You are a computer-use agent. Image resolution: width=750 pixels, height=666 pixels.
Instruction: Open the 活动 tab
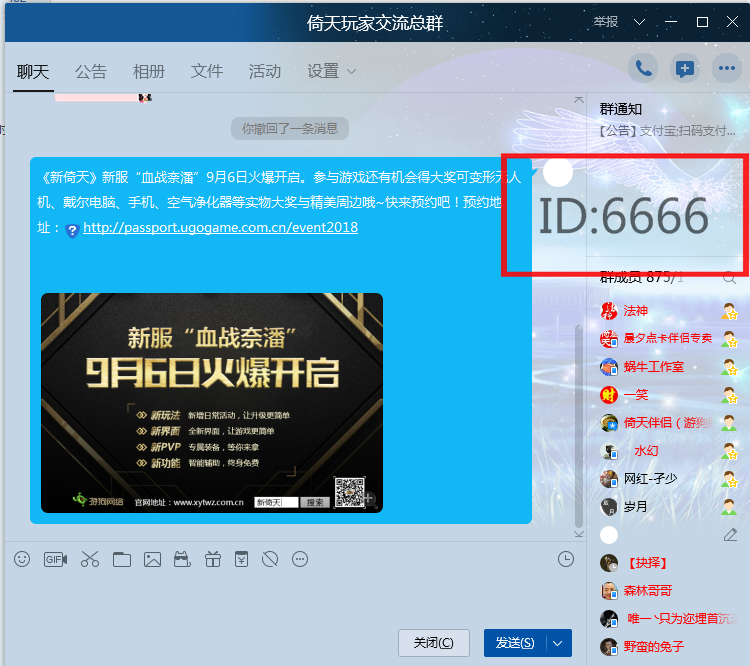point(265,71)
